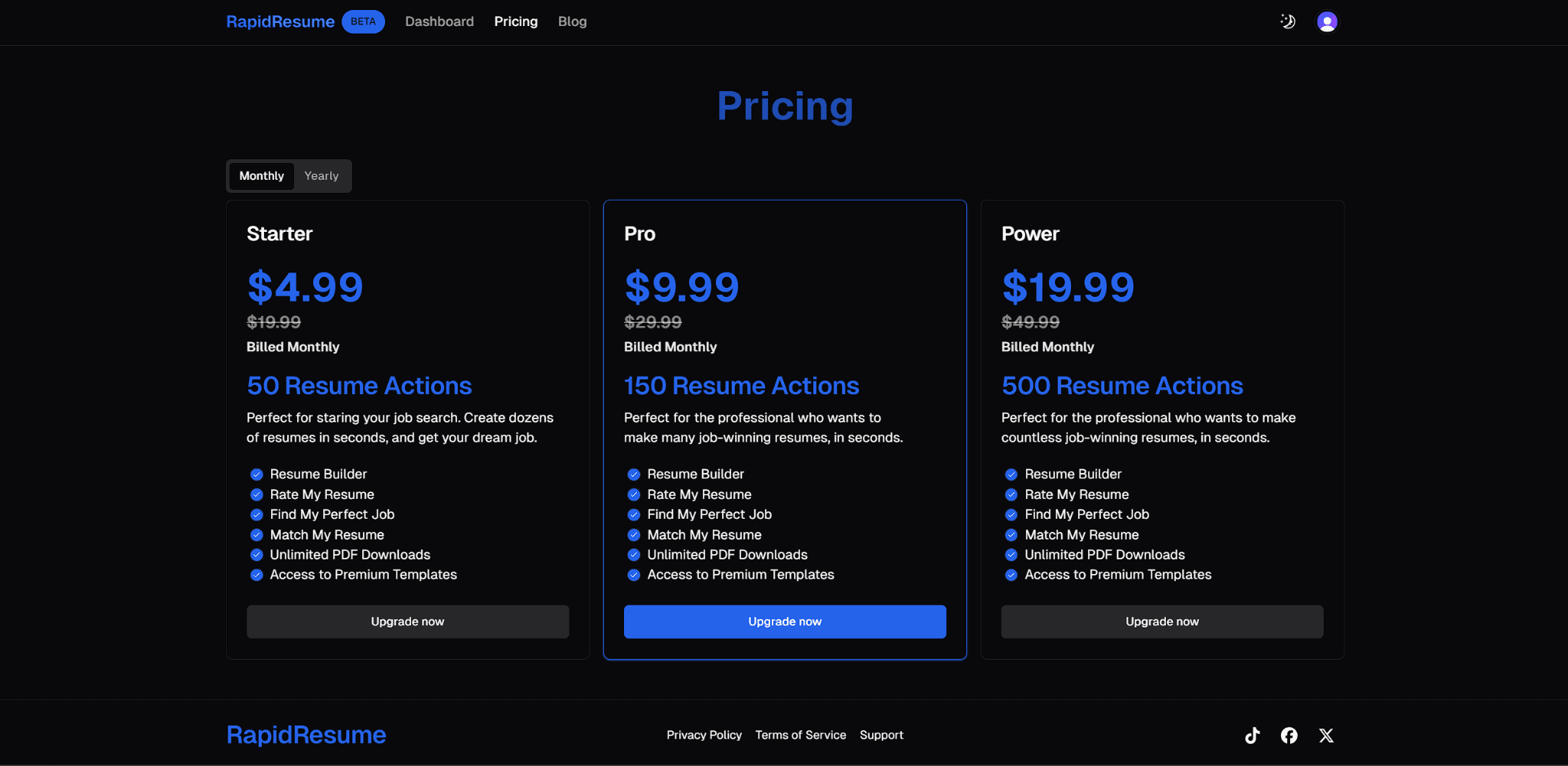
Task: Open Terms of Service link
Action: 800,735
